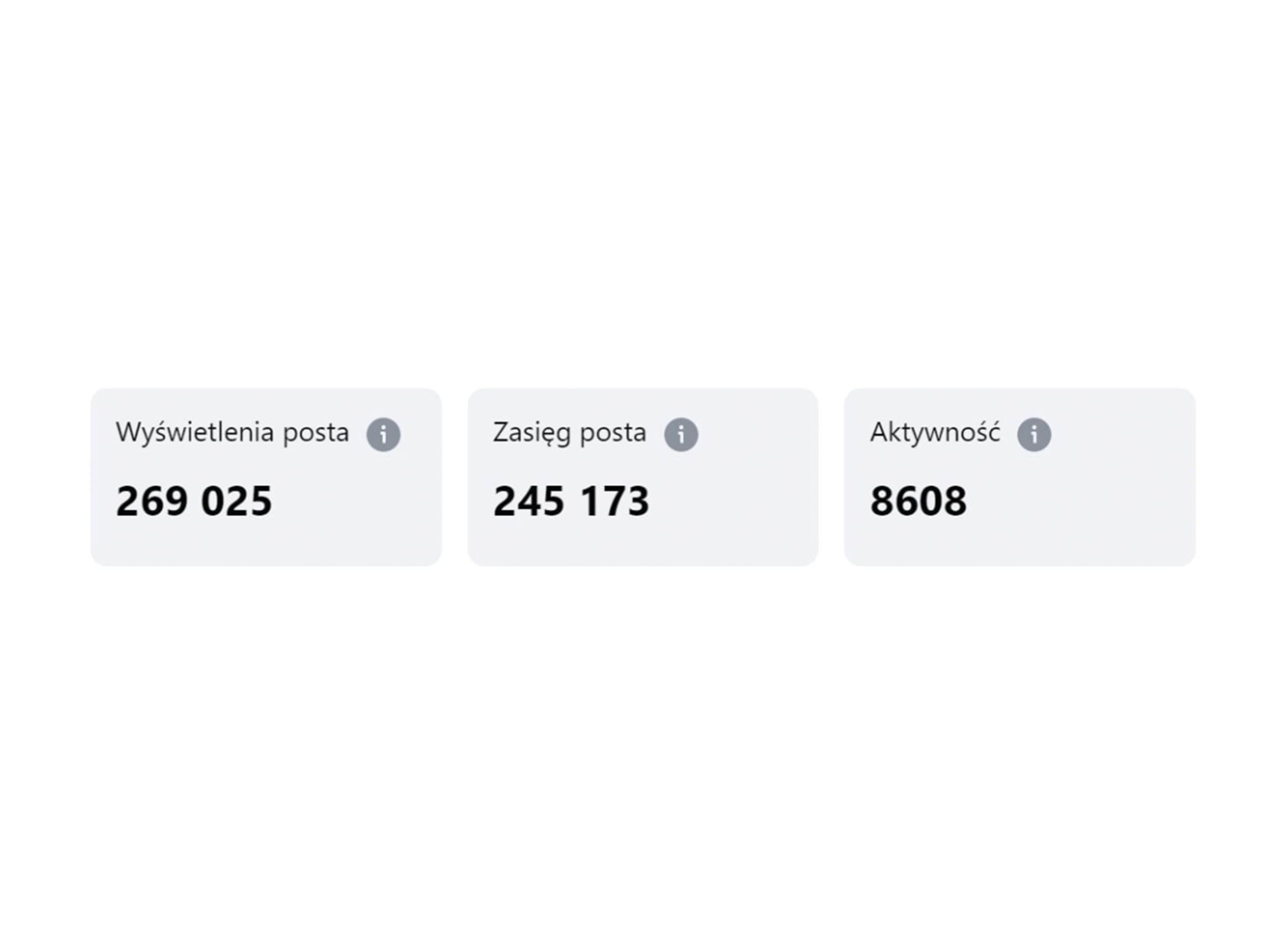1270x952 pixels.
Task: Click the 8608 activity value
Action: (x=918, y=501)
